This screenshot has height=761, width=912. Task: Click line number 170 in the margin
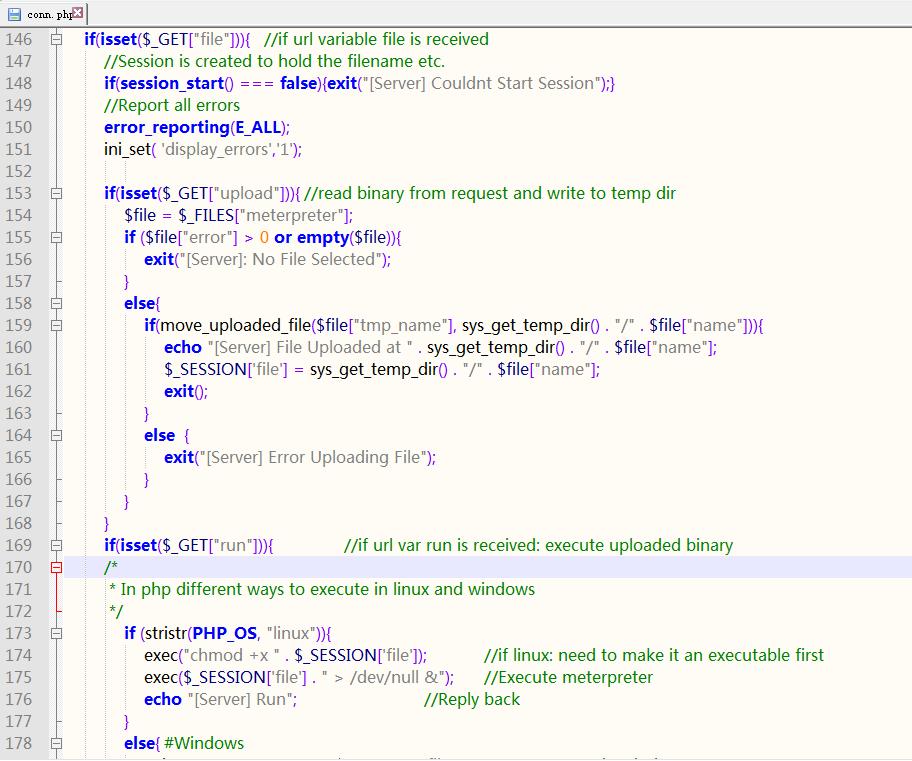[19, 568]
